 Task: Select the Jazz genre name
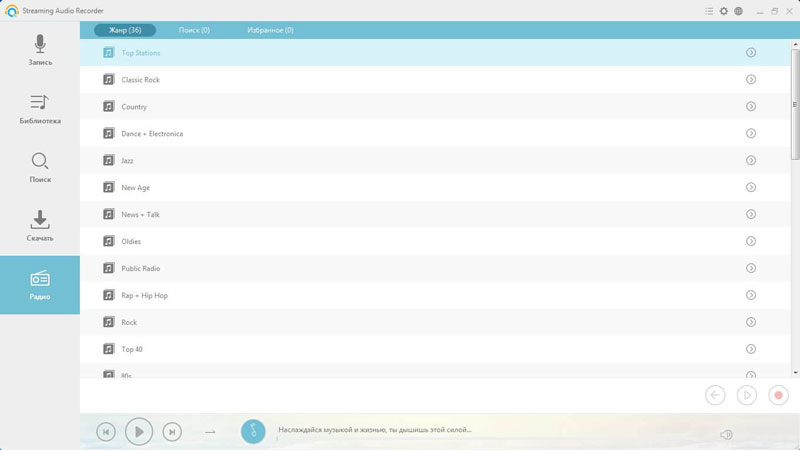(x=127, y=161)
